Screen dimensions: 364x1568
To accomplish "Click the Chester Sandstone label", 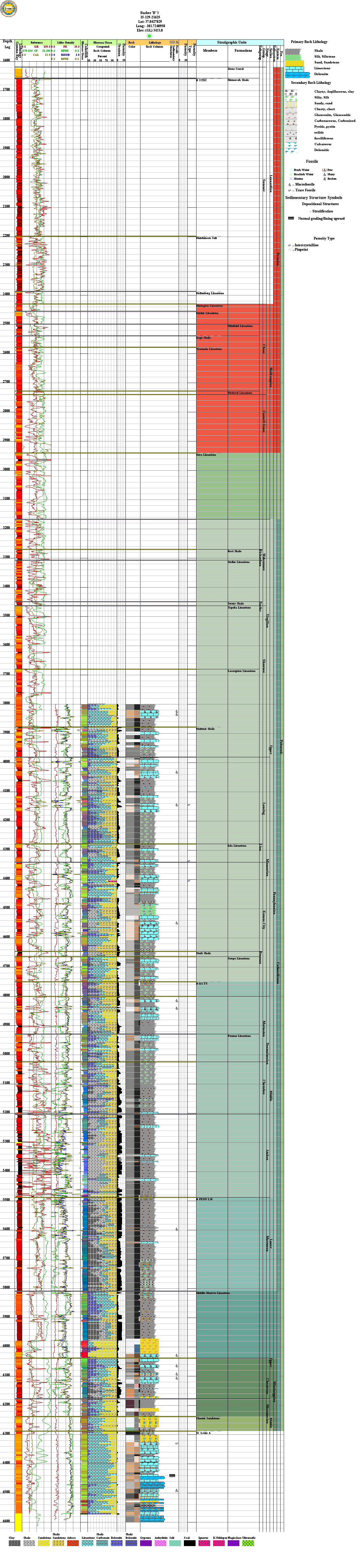I will [208, 1418].
